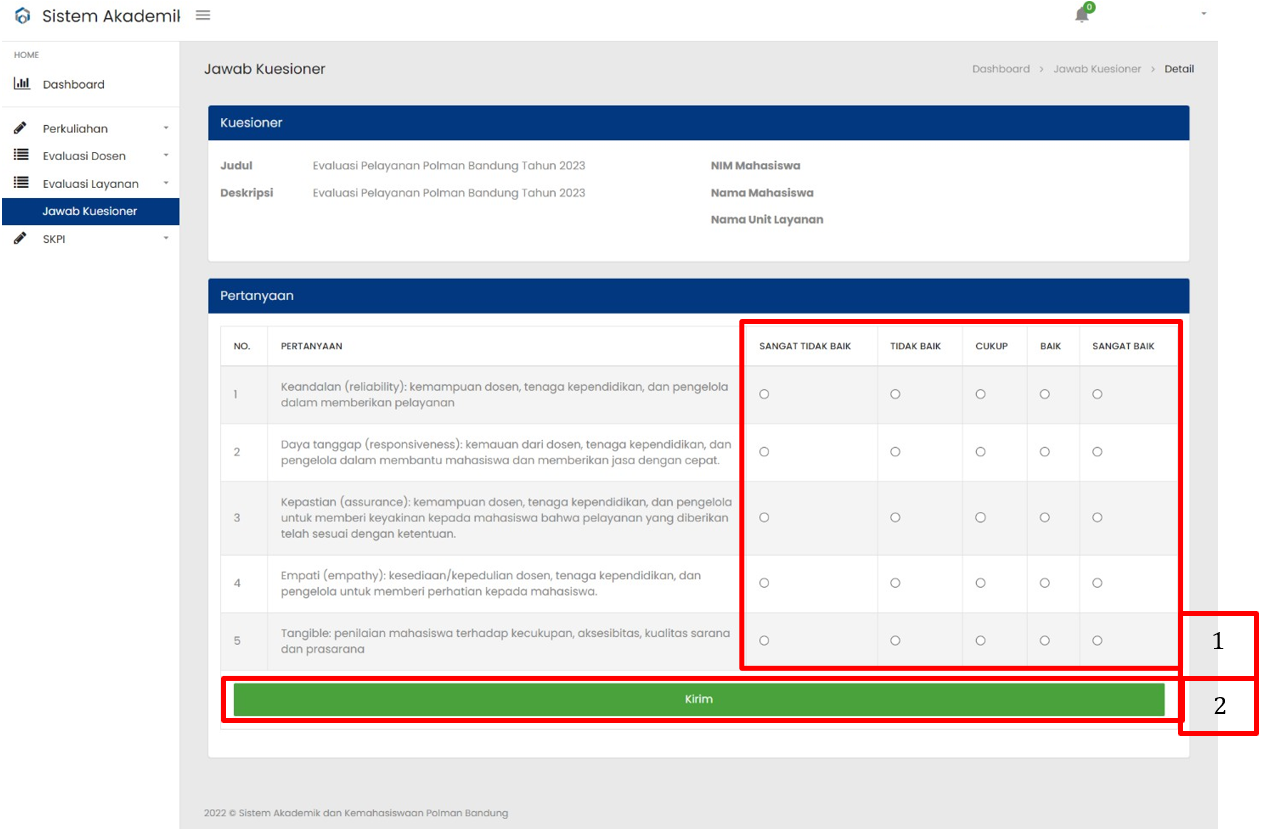Select Sangat Tidak Baik for question 5 Tangible
This screenshot has width=1267, height=838.
tap(764, 641)
